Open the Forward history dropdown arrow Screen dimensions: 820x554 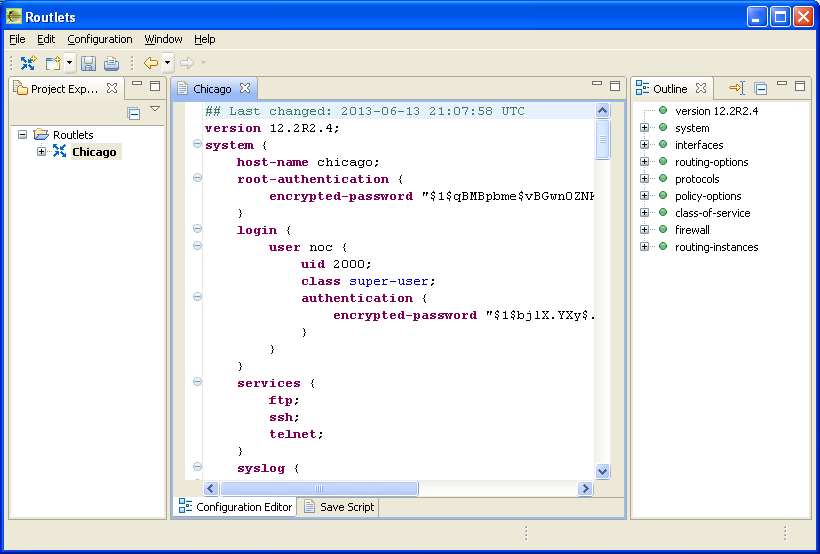pos(203,63)
